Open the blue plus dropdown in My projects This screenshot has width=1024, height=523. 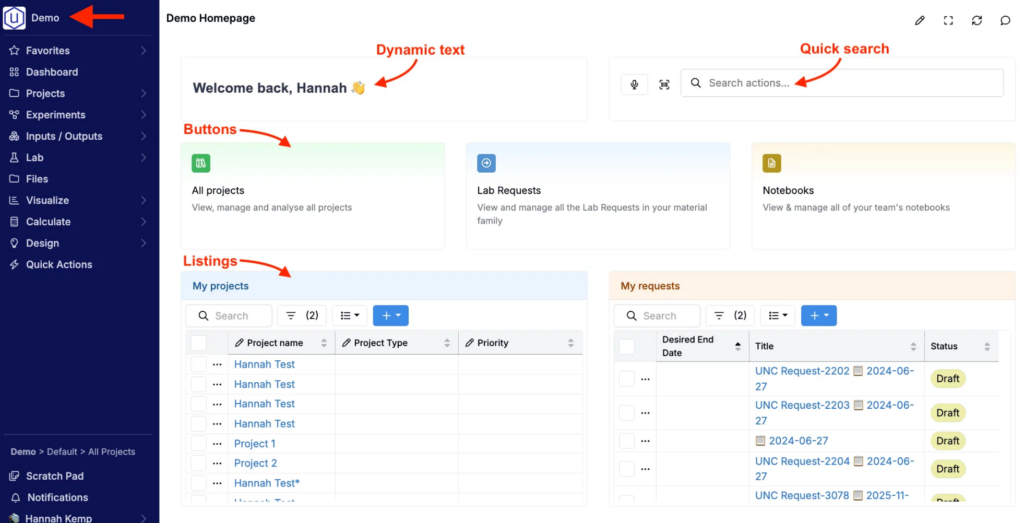[x=390, y=316]
